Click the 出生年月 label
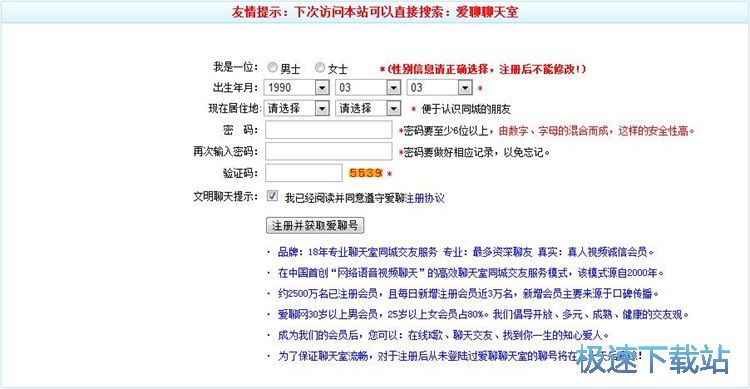The image size is (750, 389). click(235, 88)
